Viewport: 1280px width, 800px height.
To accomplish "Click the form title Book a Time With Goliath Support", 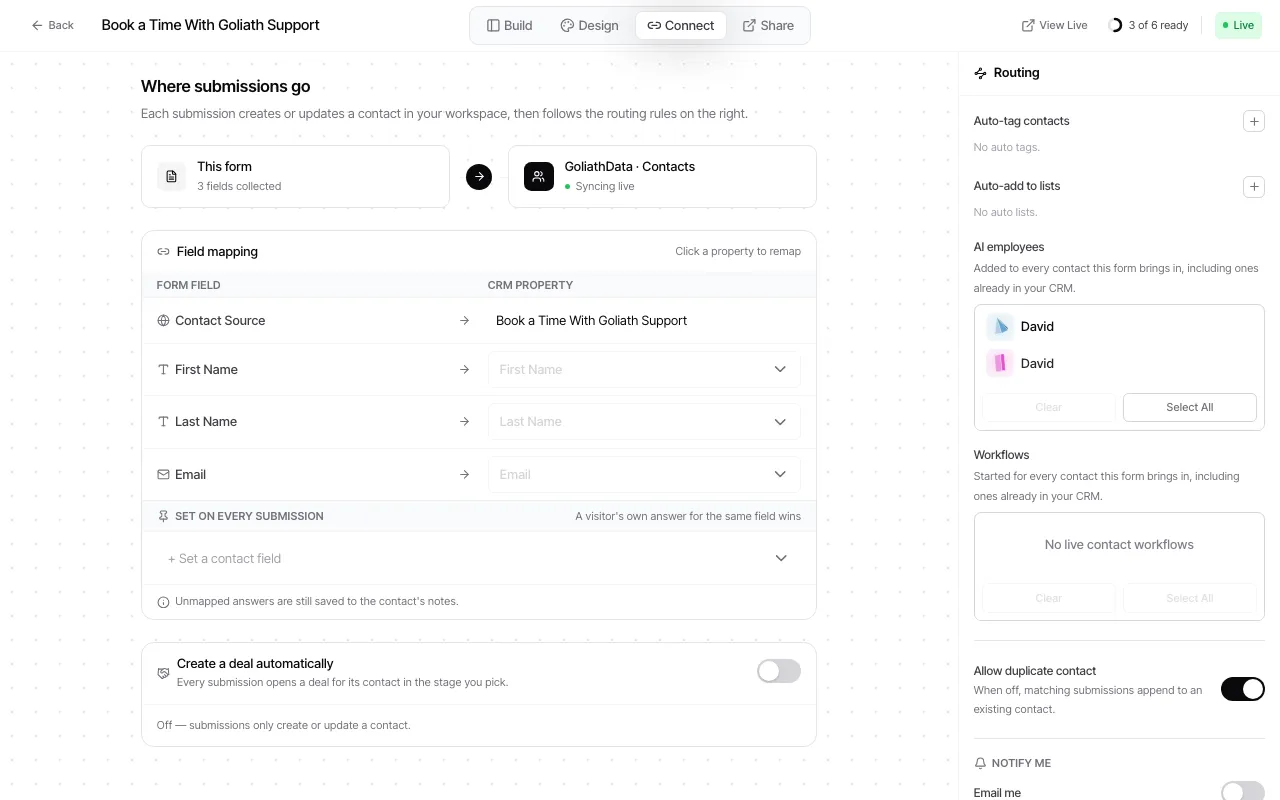I will click(211, 25).
